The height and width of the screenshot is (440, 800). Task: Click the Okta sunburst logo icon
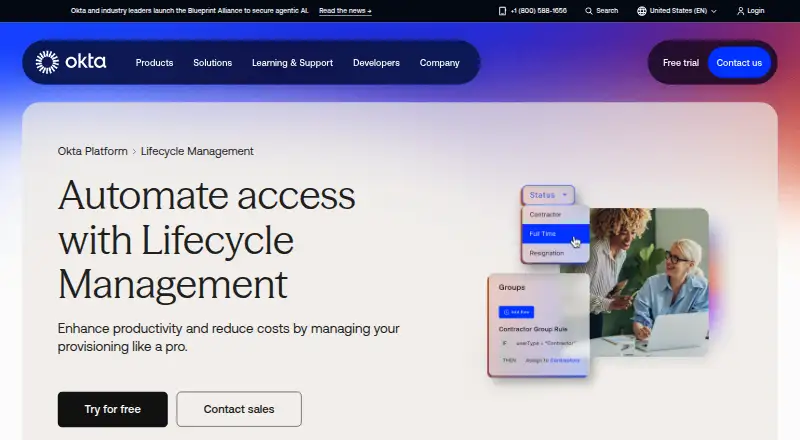[x=47, y=62]
